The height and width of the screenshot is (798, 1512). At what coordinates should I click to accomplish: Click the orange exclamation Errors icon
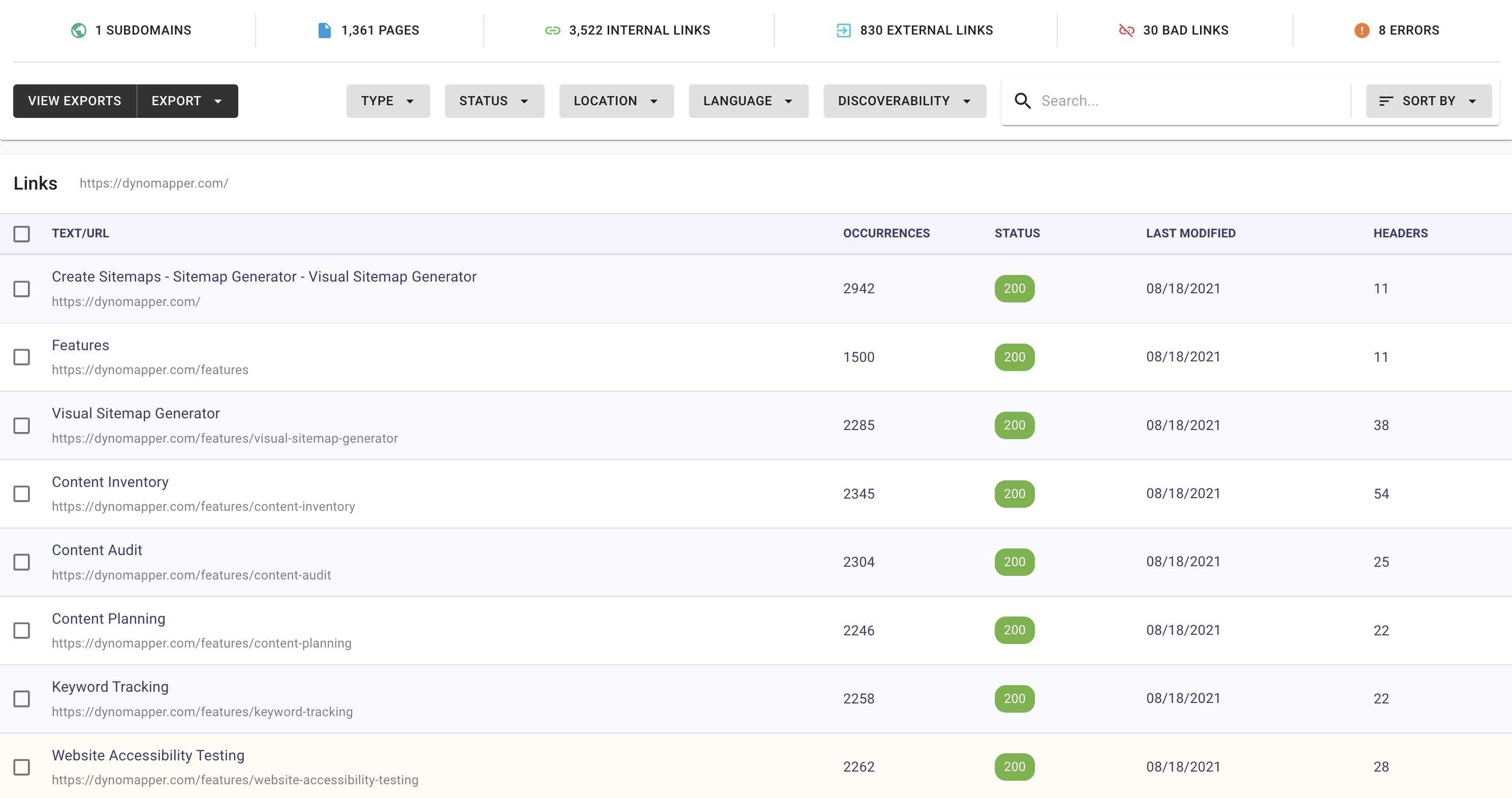1362,30
